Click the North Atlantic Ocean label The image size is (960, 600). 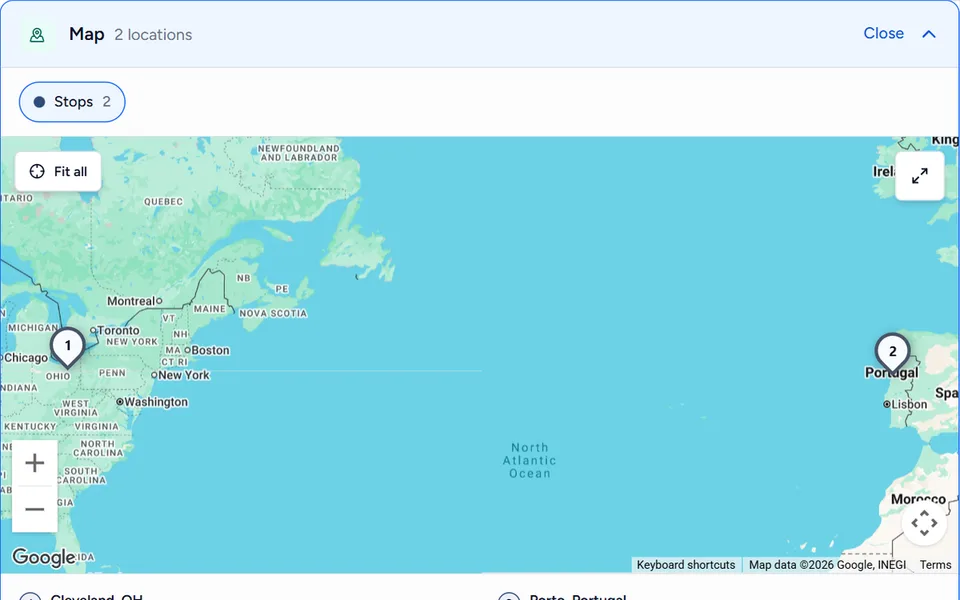pyautogui.click(x=530, y=460)
